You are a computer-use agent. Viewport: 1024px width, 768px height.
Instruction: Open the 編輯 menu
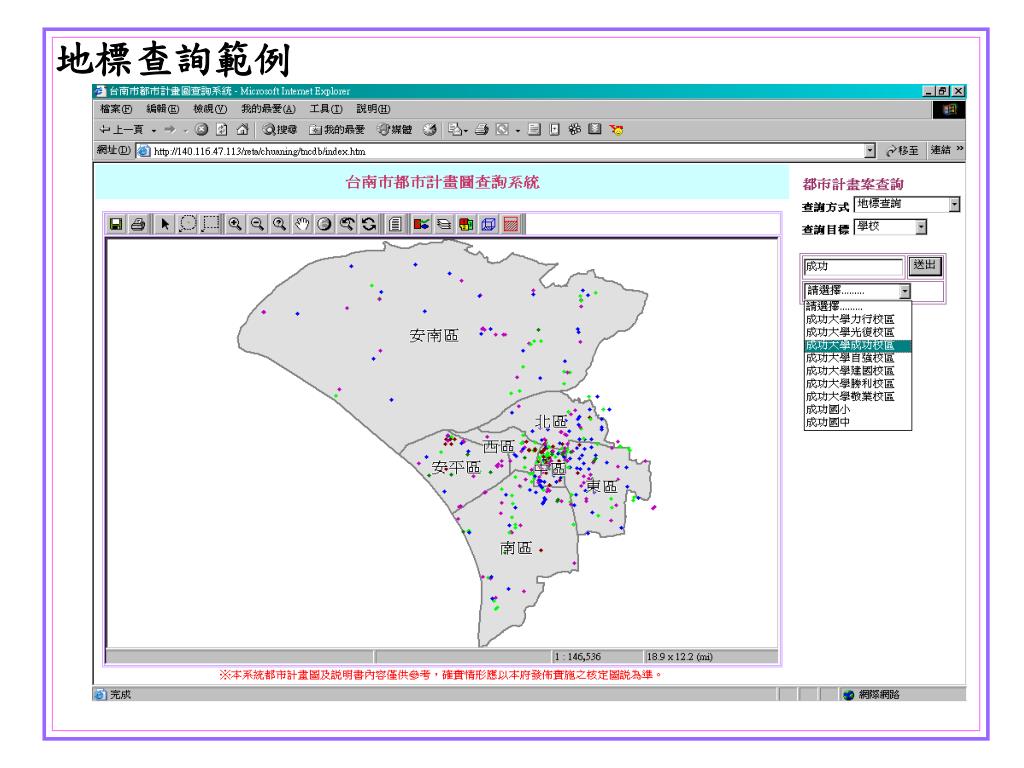coord(163,109)
